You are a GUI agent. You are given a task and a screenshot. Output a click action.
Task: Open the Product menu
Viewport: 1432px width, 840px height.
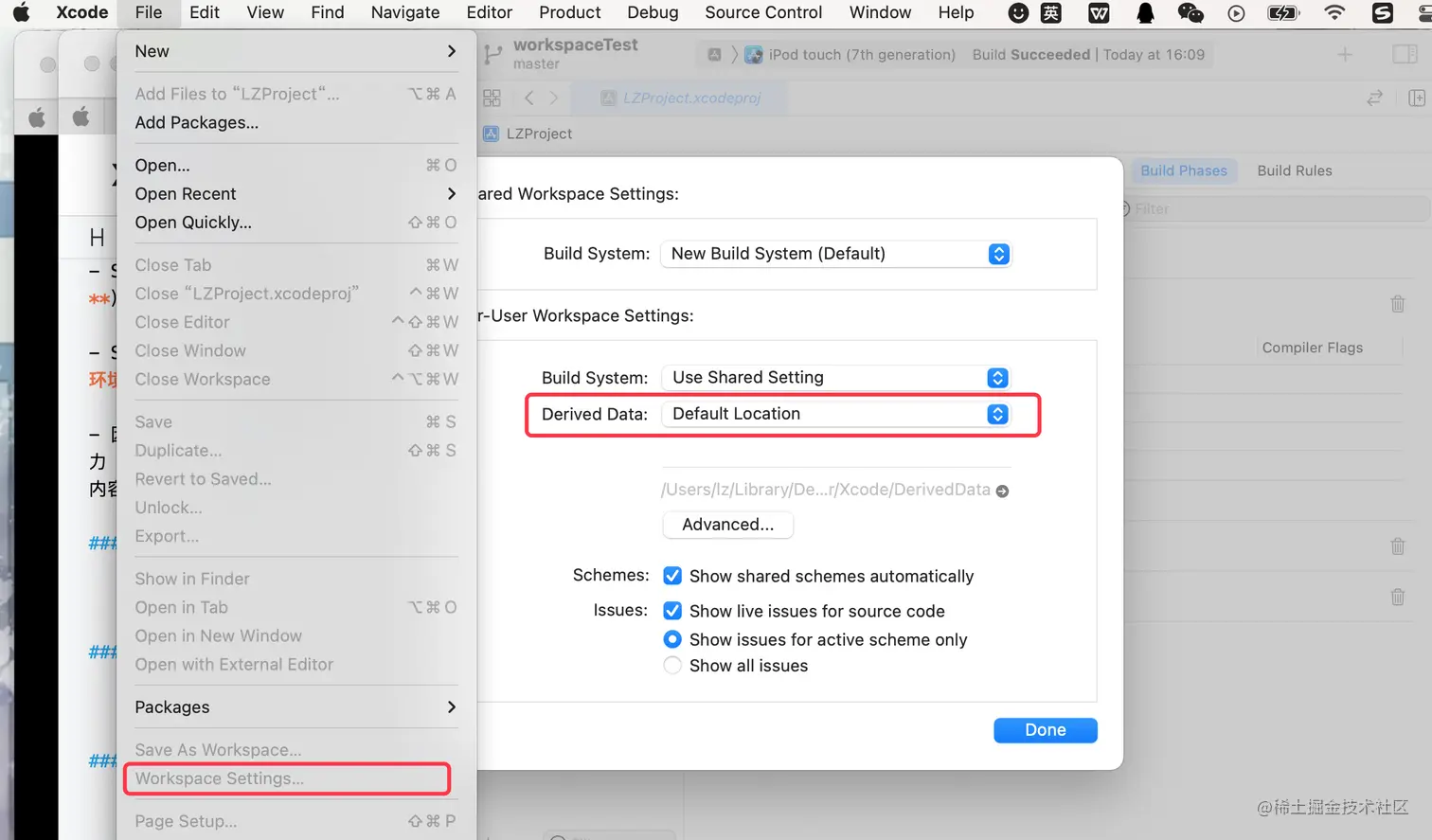click(570, 12)
